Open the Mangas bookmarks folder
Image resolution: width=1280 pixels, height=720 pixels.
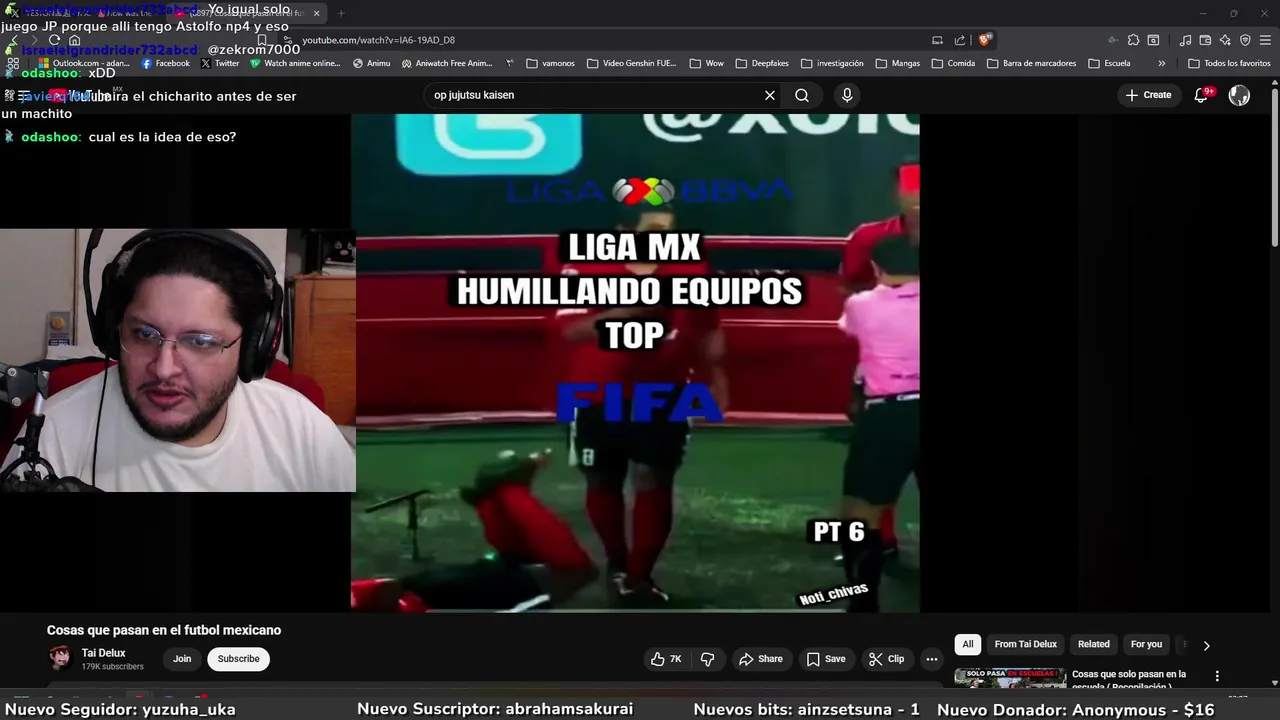tap(897, 63)
